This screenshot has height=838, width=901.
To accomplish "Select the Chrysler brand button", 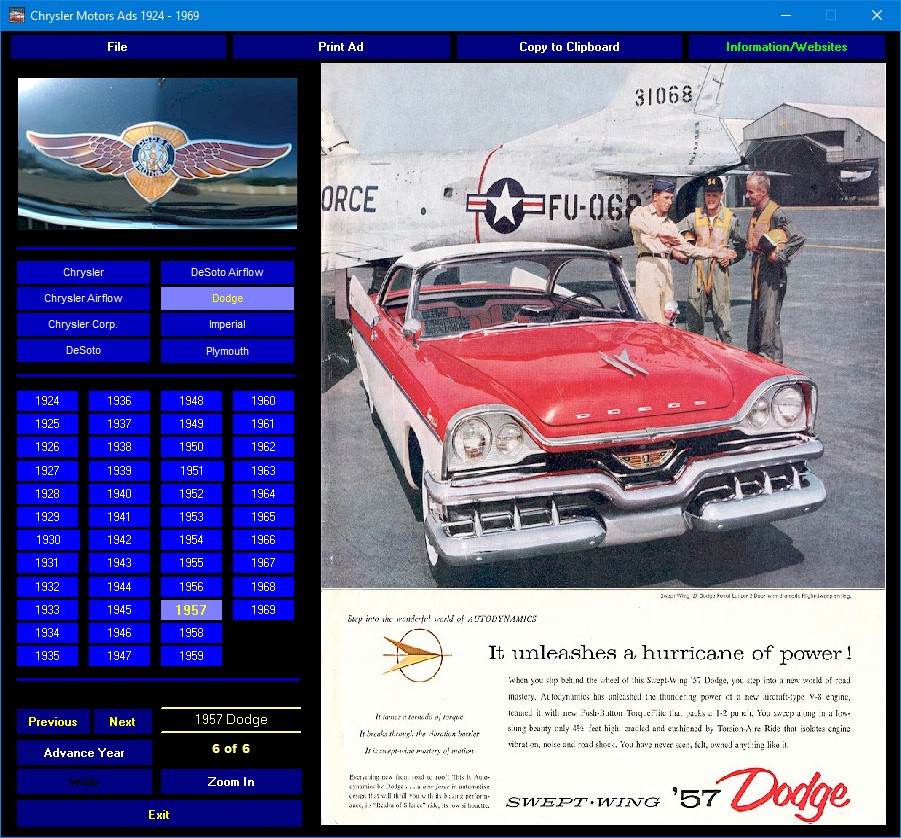I will [83, 272].
